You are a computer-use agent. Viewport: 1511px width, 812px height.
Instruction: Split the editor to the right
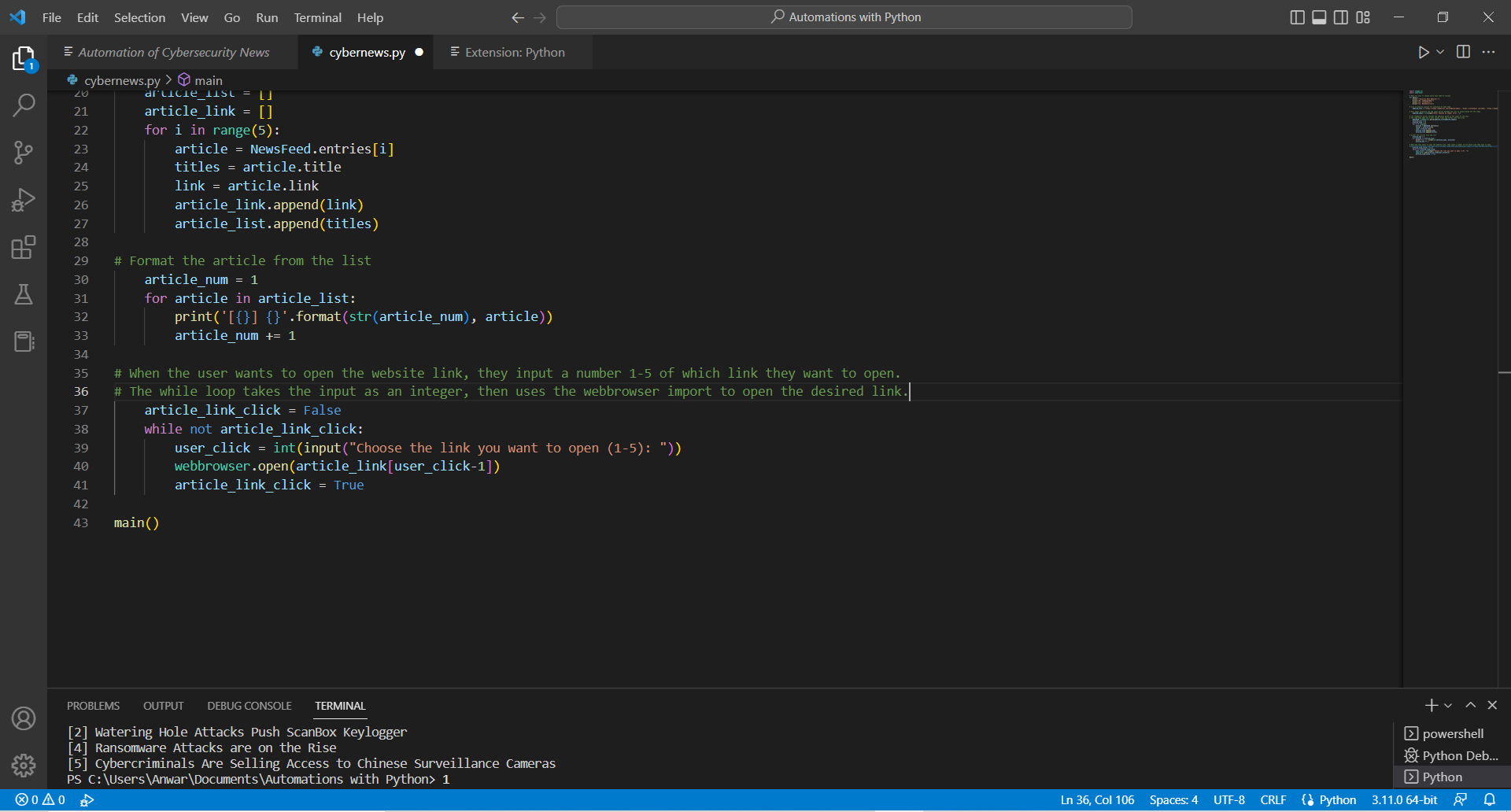click(x=1463, y=52)
